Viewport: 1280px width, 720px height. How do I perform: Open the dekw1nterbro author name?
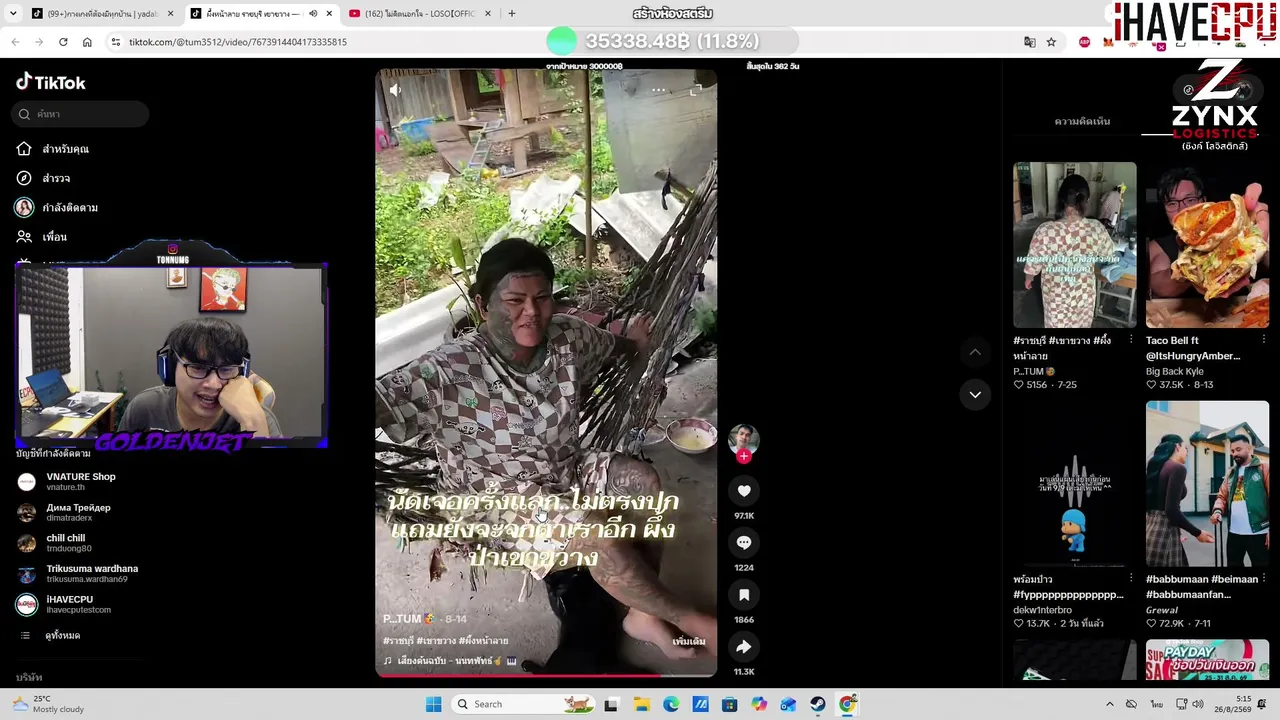click(x=1042, y=610)
